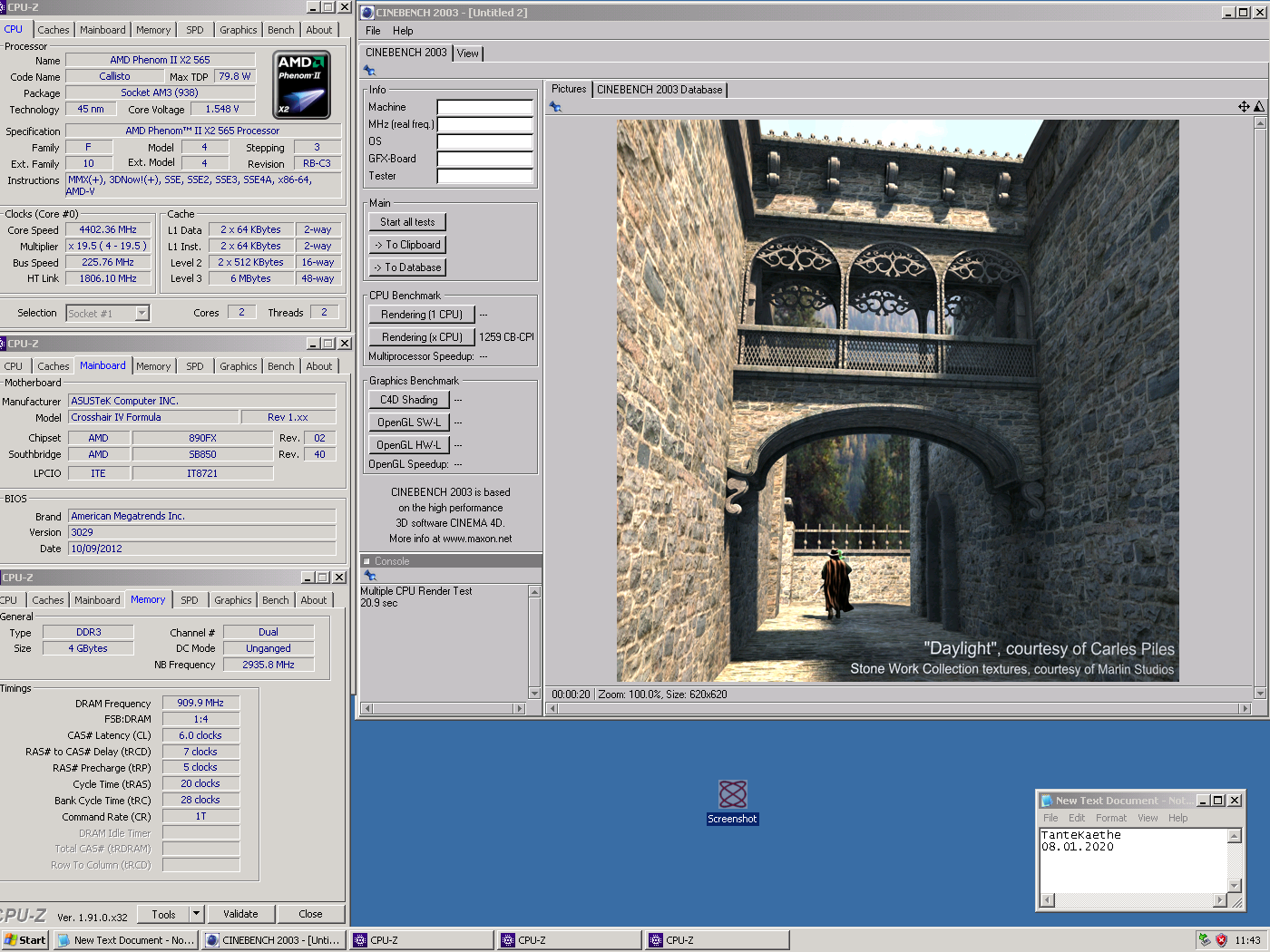
Task: Select the Pictures tab
Action: pyautogui.click(x=569, y=89)
